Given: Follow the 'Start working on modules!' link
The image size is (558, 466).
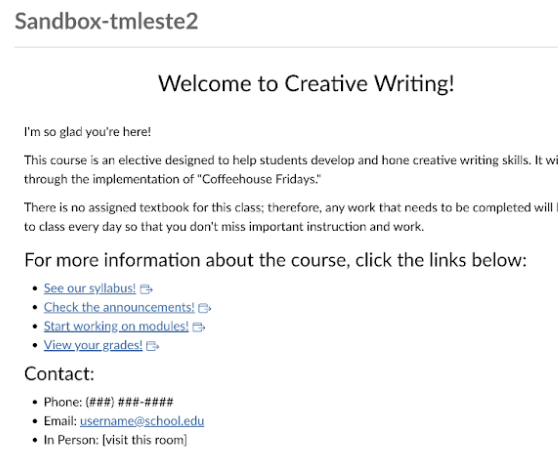Looking at the screenshot, I should [116, 326].
